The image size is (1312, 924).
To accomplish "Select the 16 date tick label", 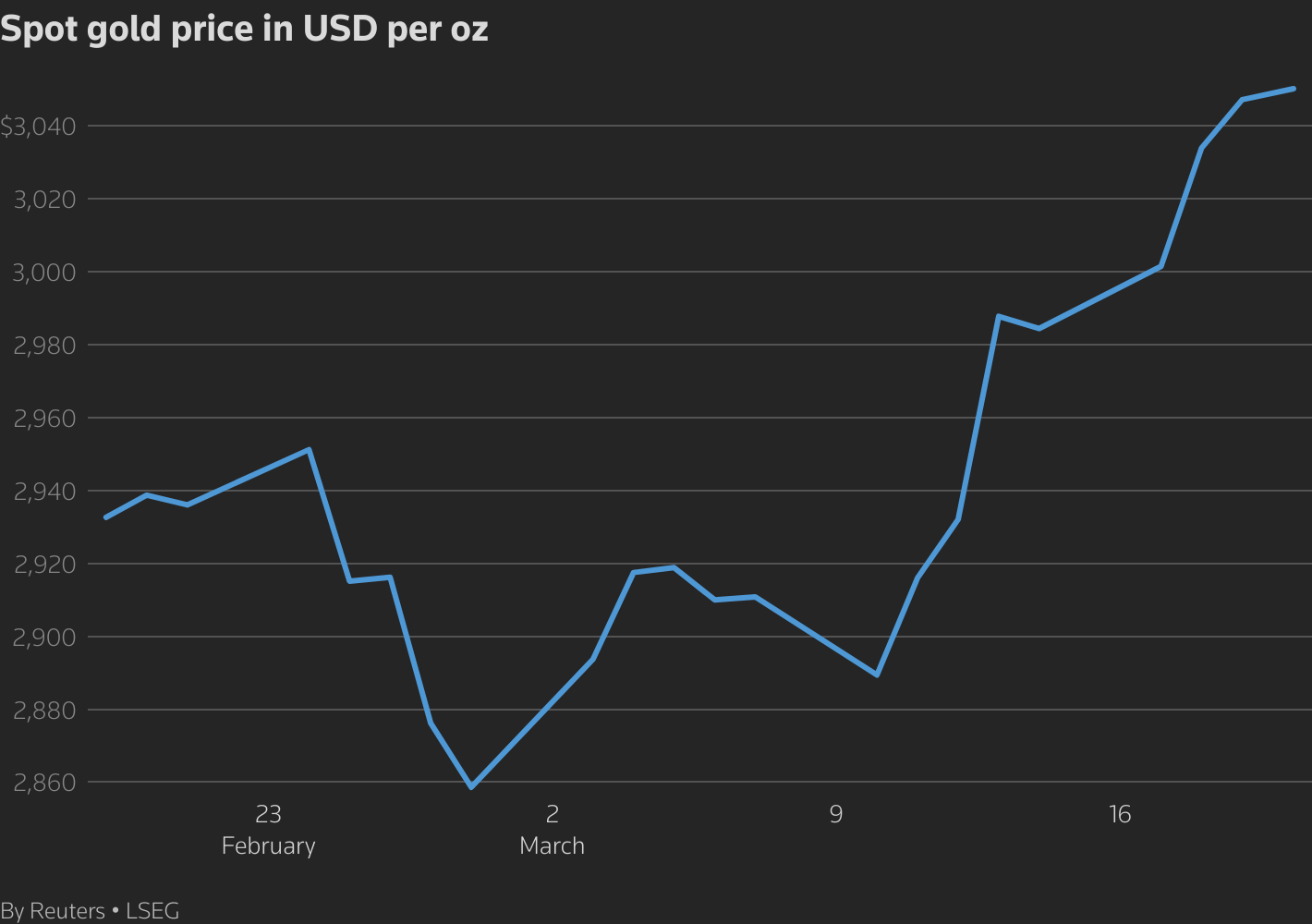I will click(x=1119, y=814).
